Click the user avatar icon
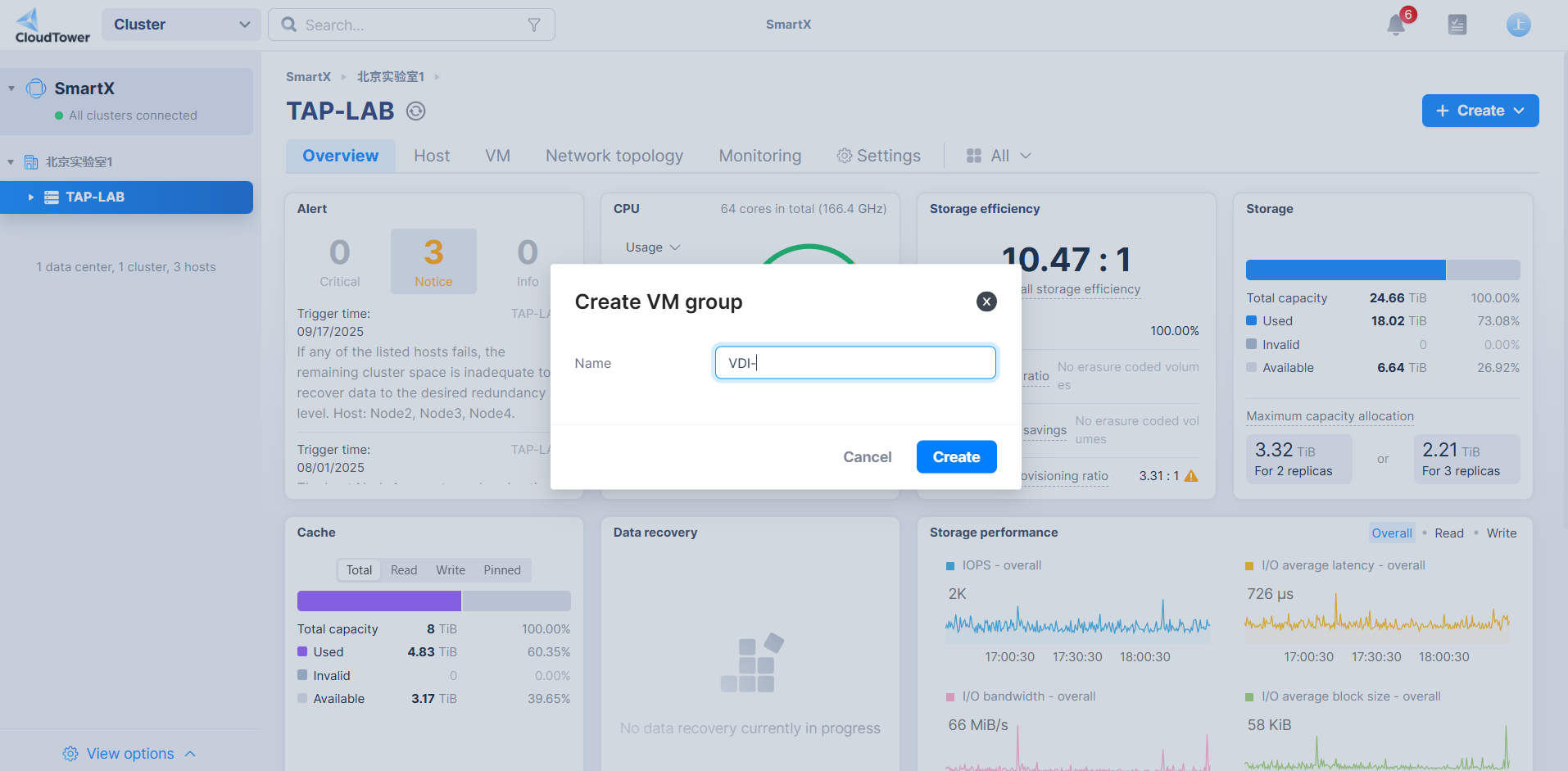 click(1518, 25)
